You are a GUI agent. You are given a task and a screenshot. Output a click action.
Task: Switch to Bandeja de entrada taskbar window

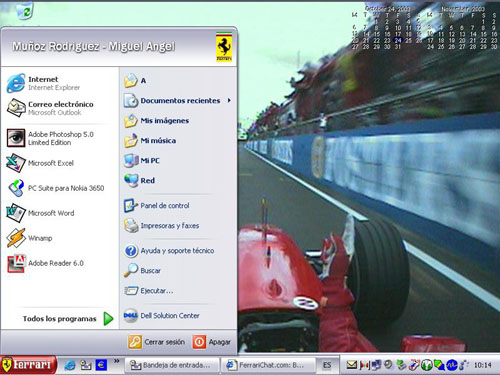pos(172,365)
